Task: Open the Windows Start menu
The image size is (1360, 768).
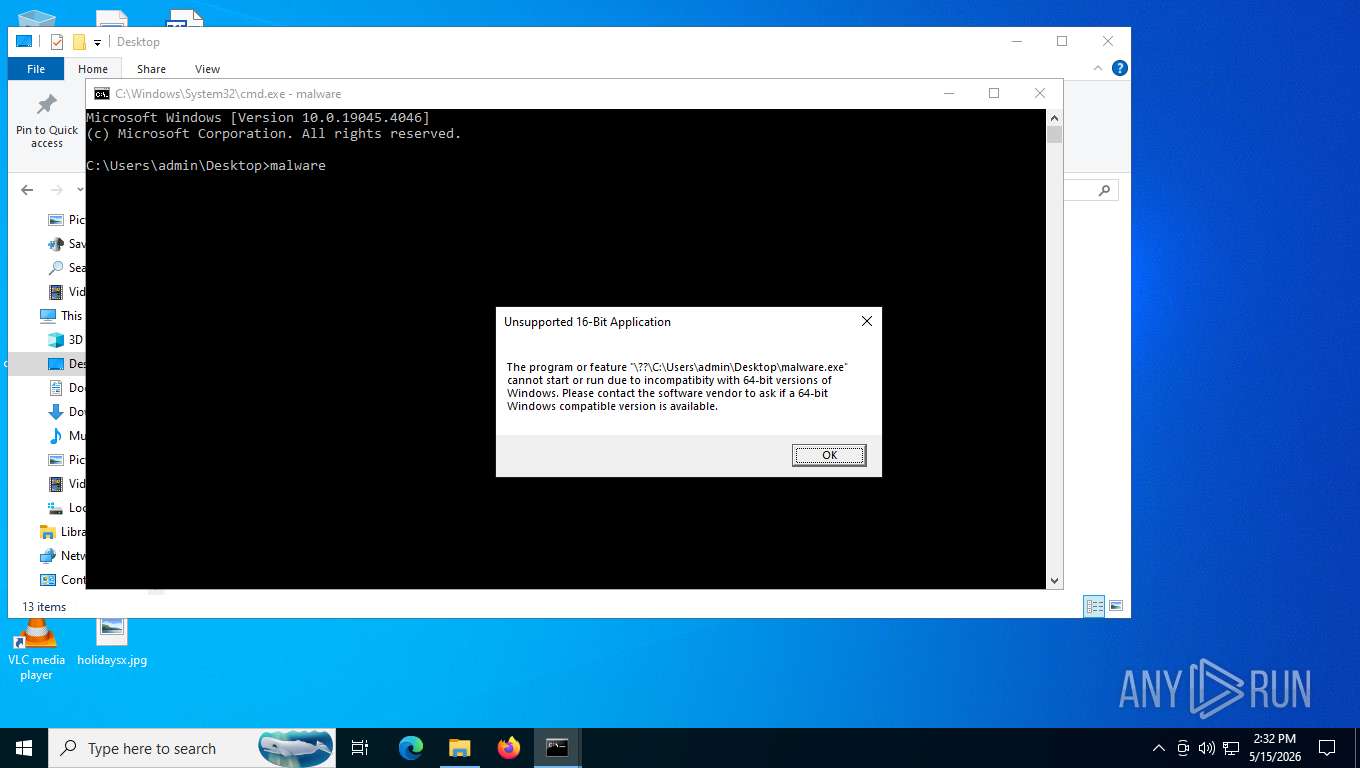Action: point(24,748)
